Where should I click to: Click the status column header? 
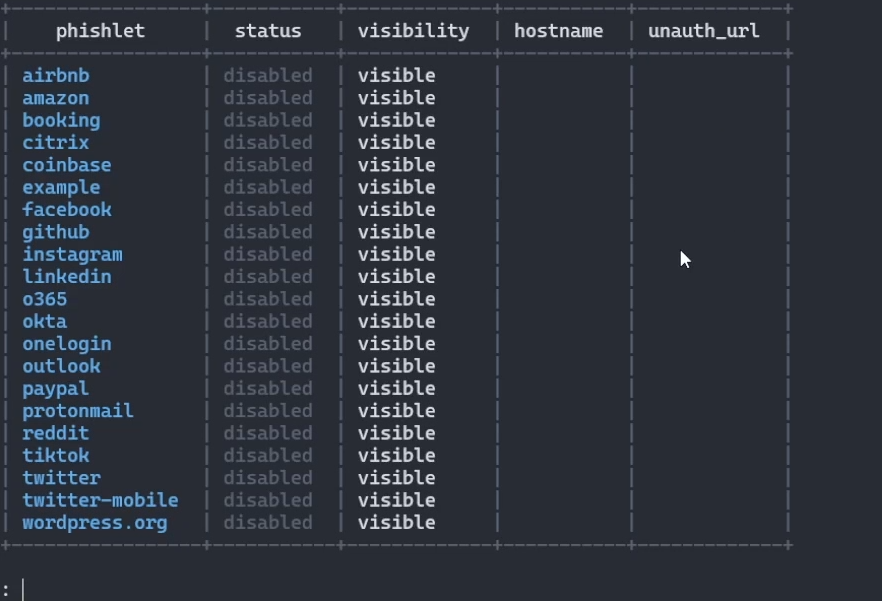click(x=268, y=31)
